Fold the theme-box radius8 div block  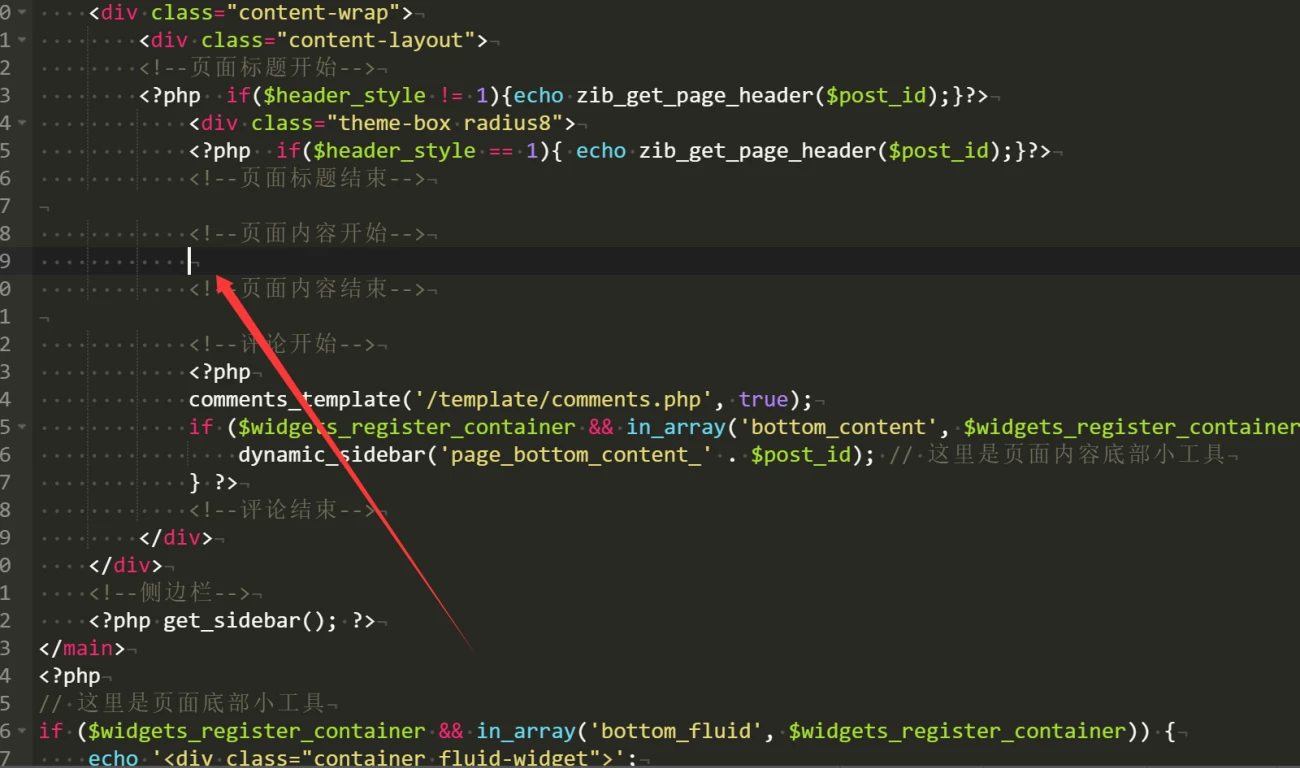coord(22,124)
